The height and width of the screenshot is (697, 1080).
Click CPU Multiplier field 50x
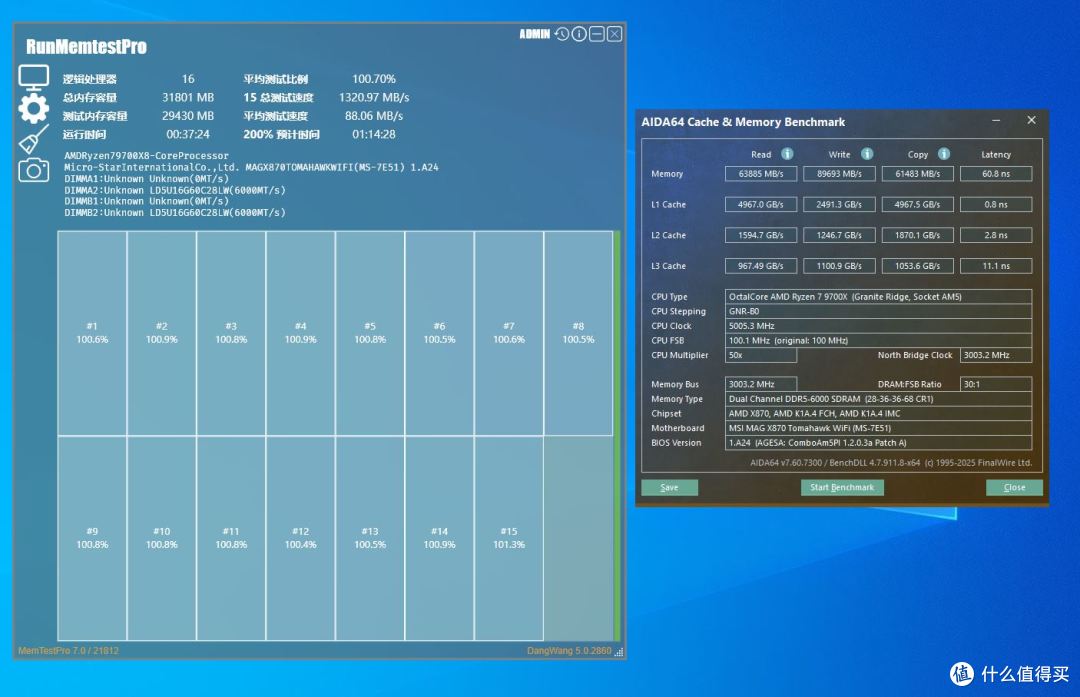(x=760, y=355)
